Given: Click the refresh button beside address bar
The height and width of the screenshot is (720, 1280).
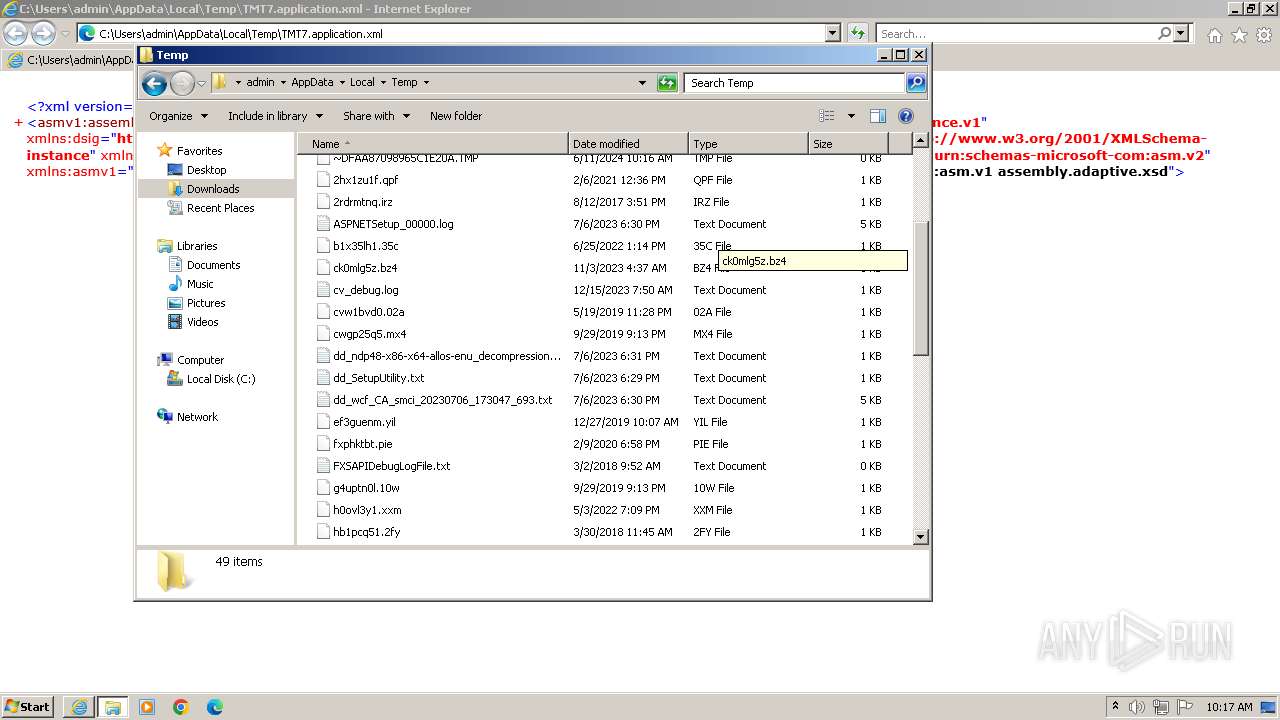Looking at the screenshot, I should (x=667, y=83).
